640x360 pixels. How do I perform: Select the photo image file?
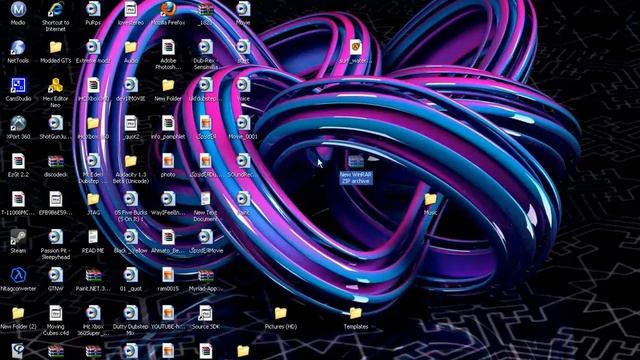[168, 161]
